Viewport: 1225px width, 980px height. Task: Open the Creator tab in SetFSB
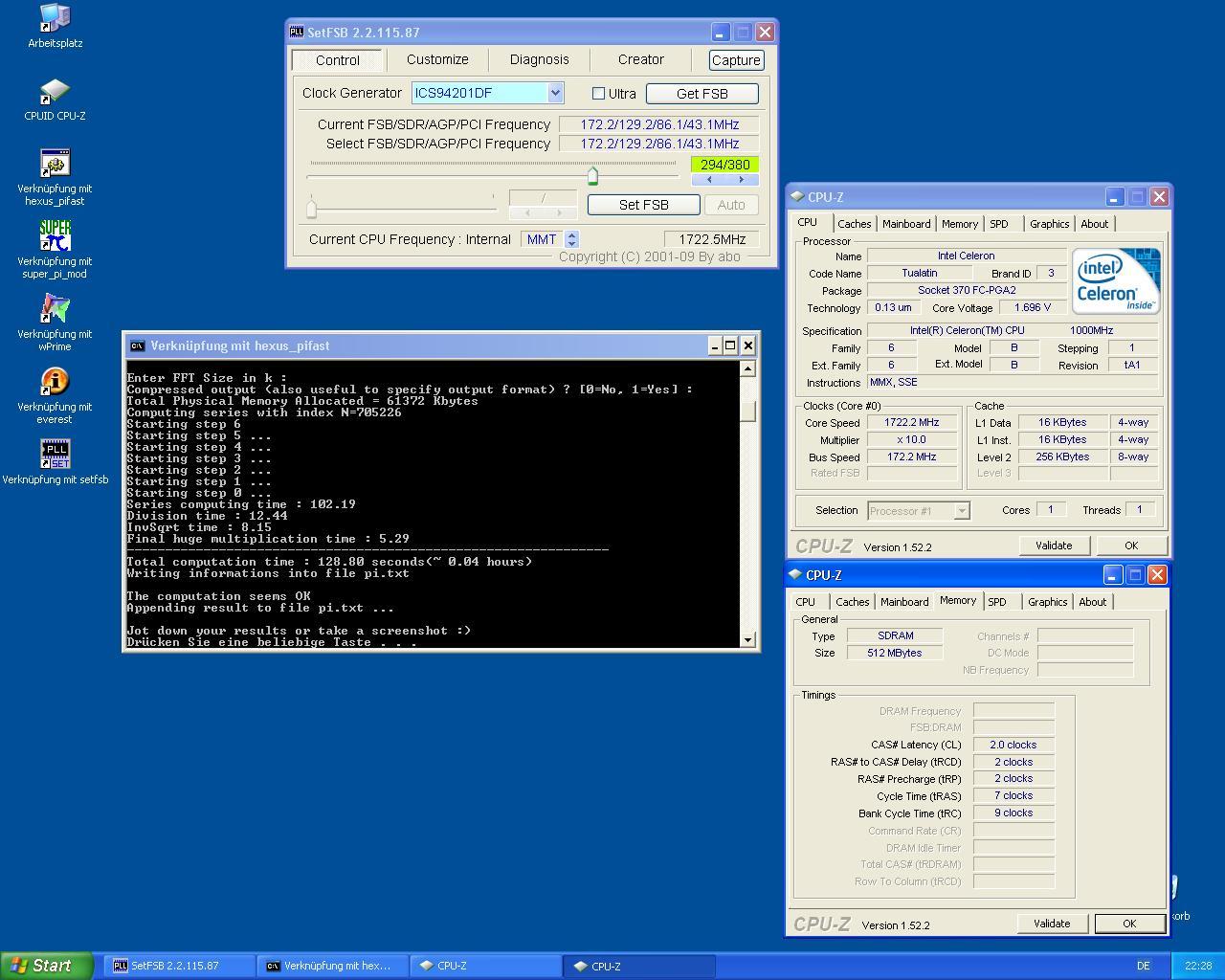640,59
